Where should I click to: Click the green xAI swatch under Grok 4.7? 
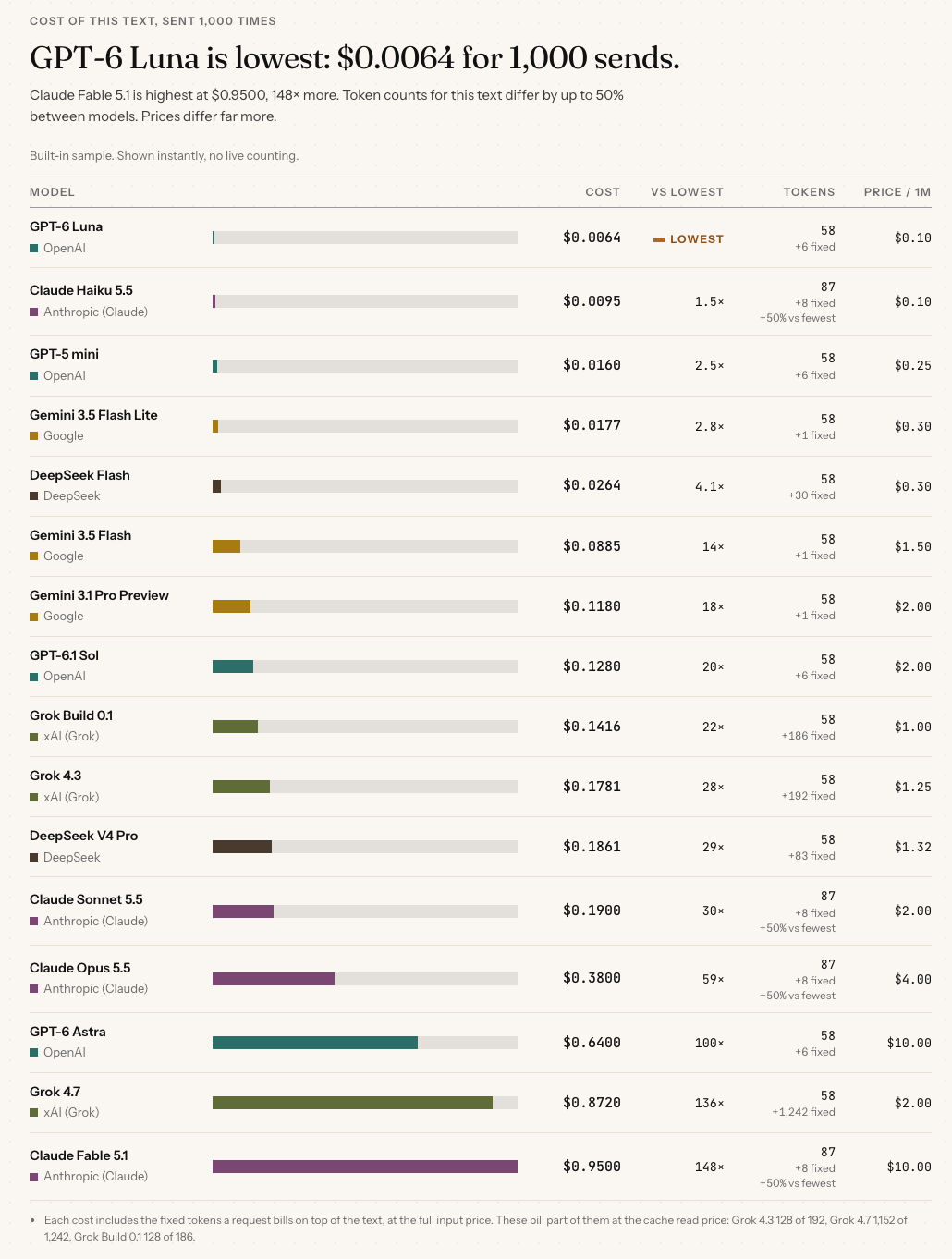click(x=34, y=1113)
